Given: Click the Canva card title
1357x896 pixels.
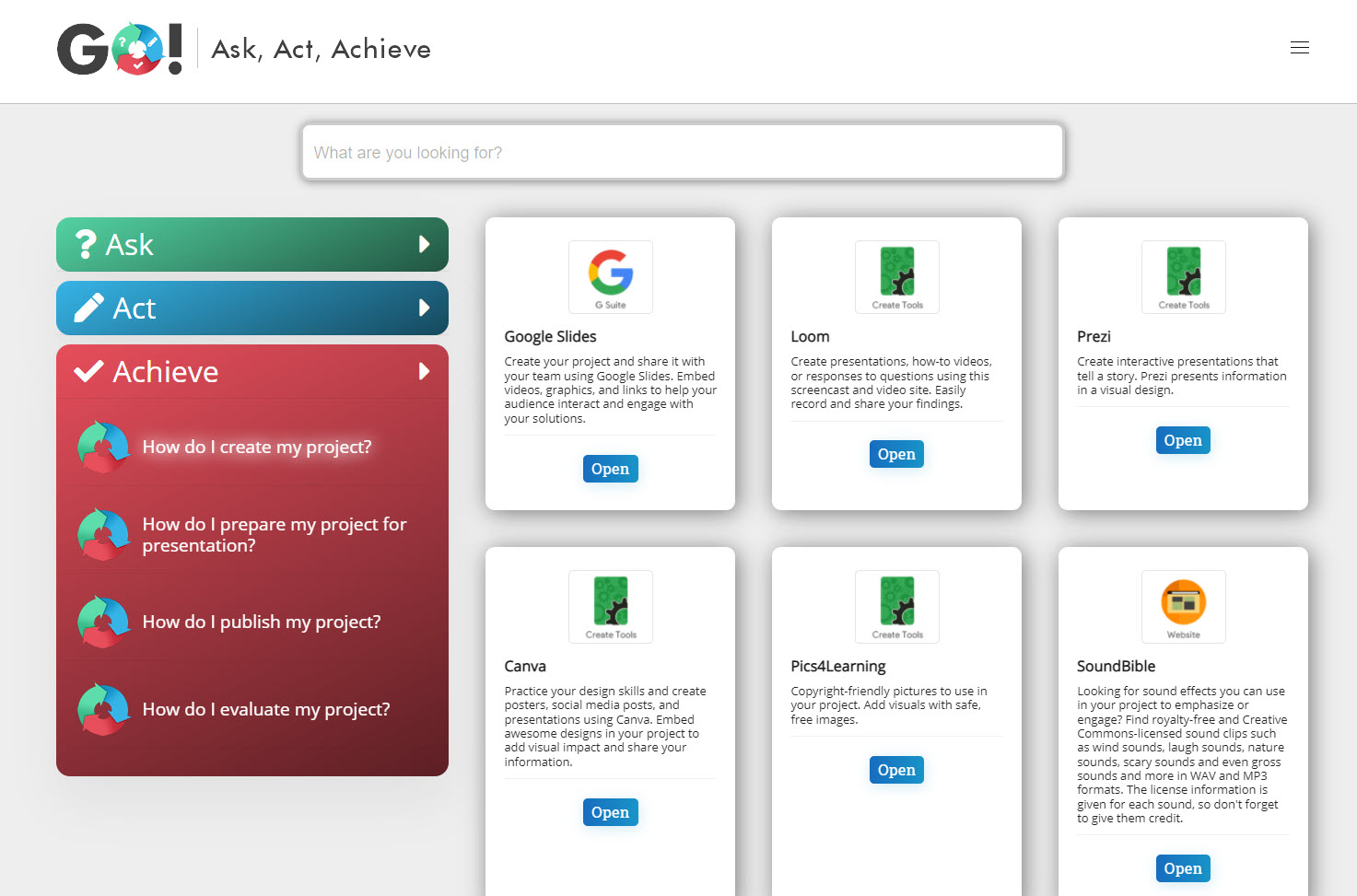Looking at the screenshot, I should (x=525, y=667).
